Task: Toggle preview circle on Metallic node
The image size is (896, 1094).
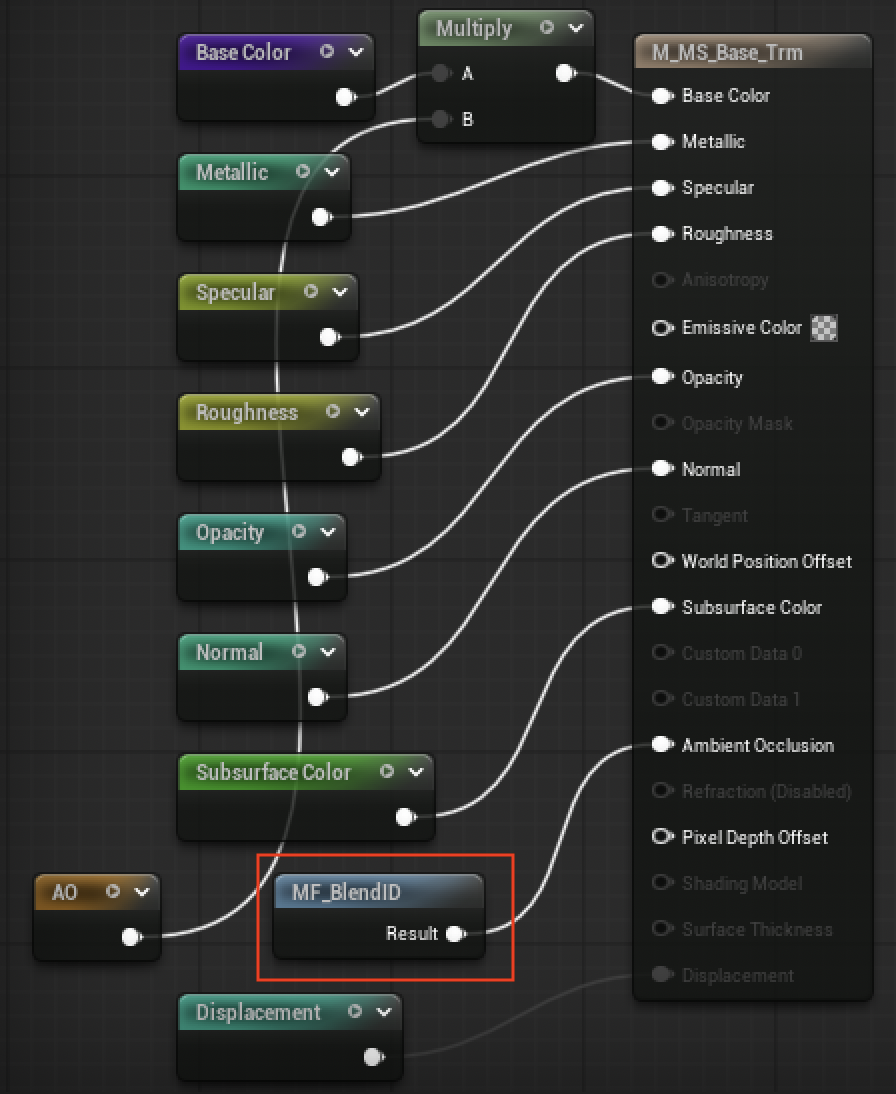Action: [303, 171]
